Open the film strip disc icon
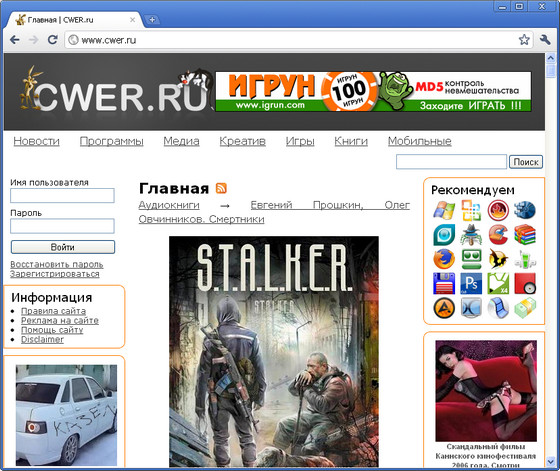The width and height of the screenshot is (560, 471). 498,308
